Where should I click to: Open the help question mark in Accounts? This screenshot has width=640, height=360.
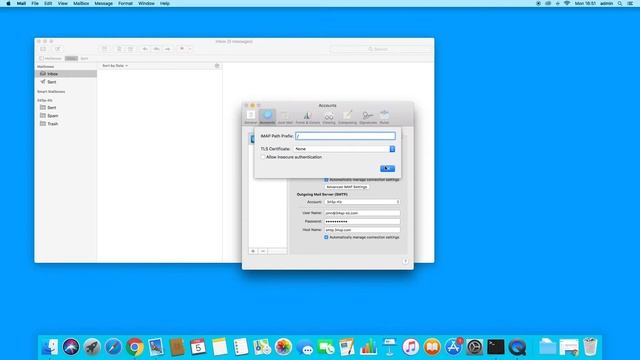(405, 261)
